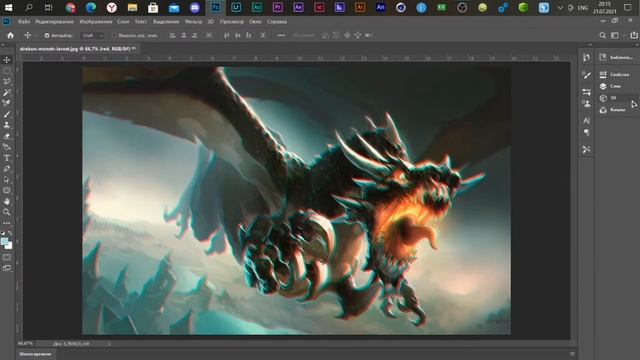Expand the status bar info arrow

tap(109, 344)
